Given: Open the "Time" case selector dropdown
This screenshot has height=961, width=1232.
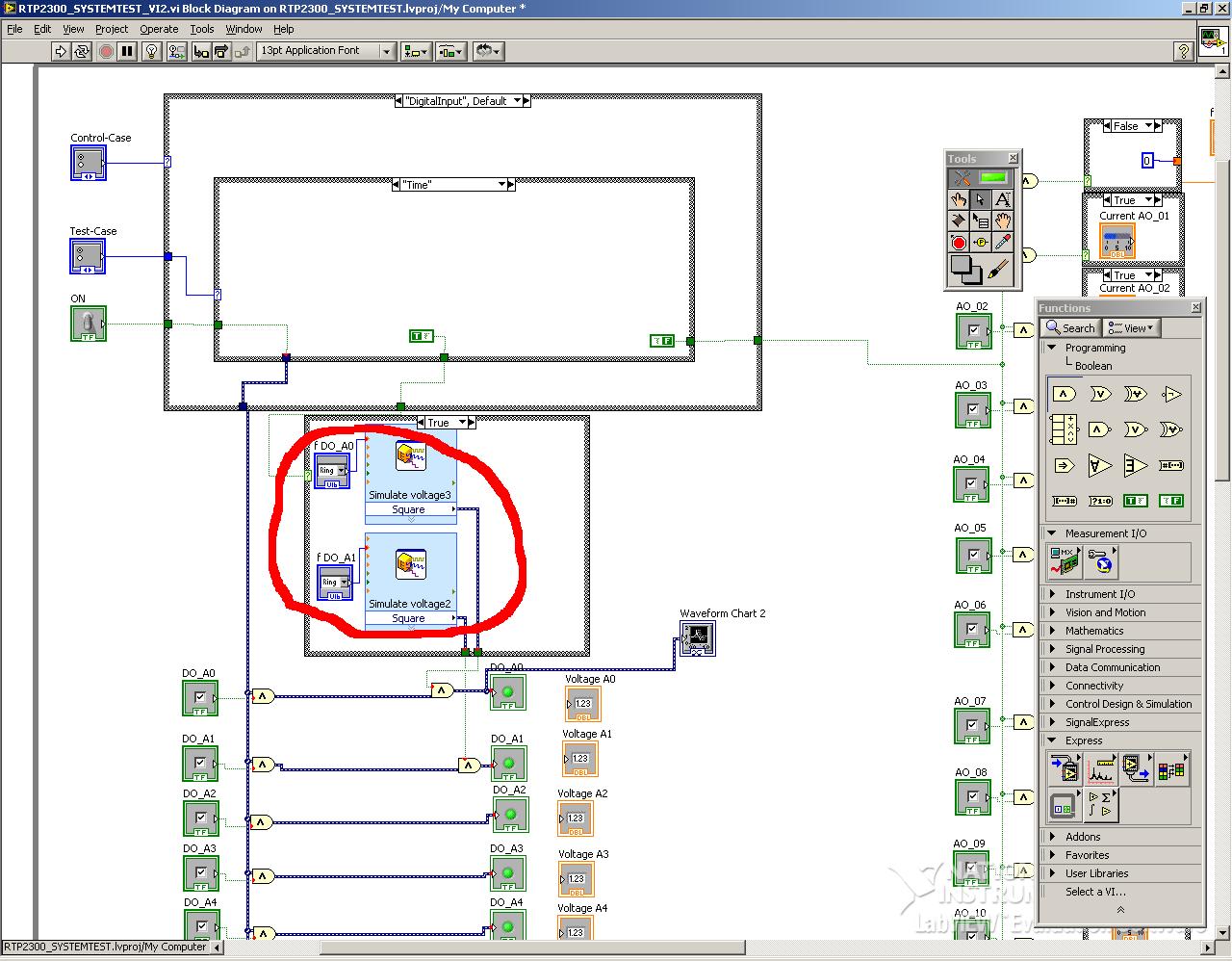Looking at the screenshot, I should click(x=452, y=185).
